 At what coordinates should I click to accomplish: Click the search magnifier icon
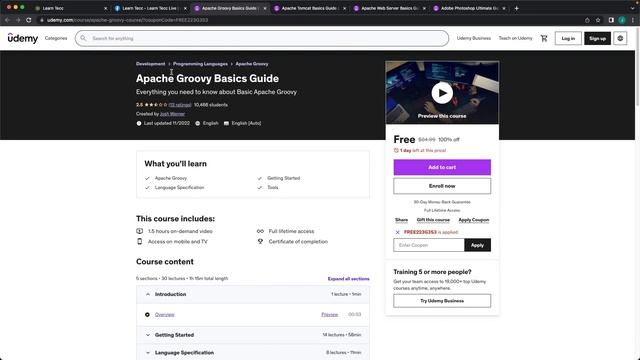click(x=83, y=38)
